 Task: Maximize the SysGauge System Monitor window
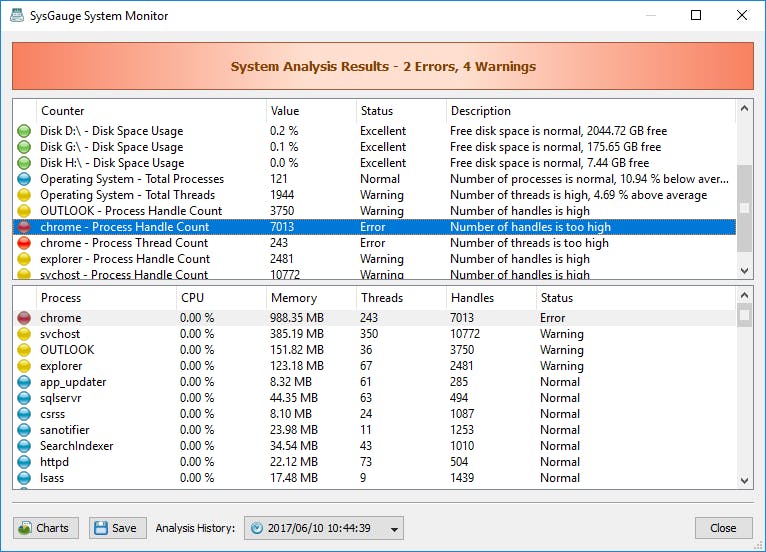click(x=696, y=15)
